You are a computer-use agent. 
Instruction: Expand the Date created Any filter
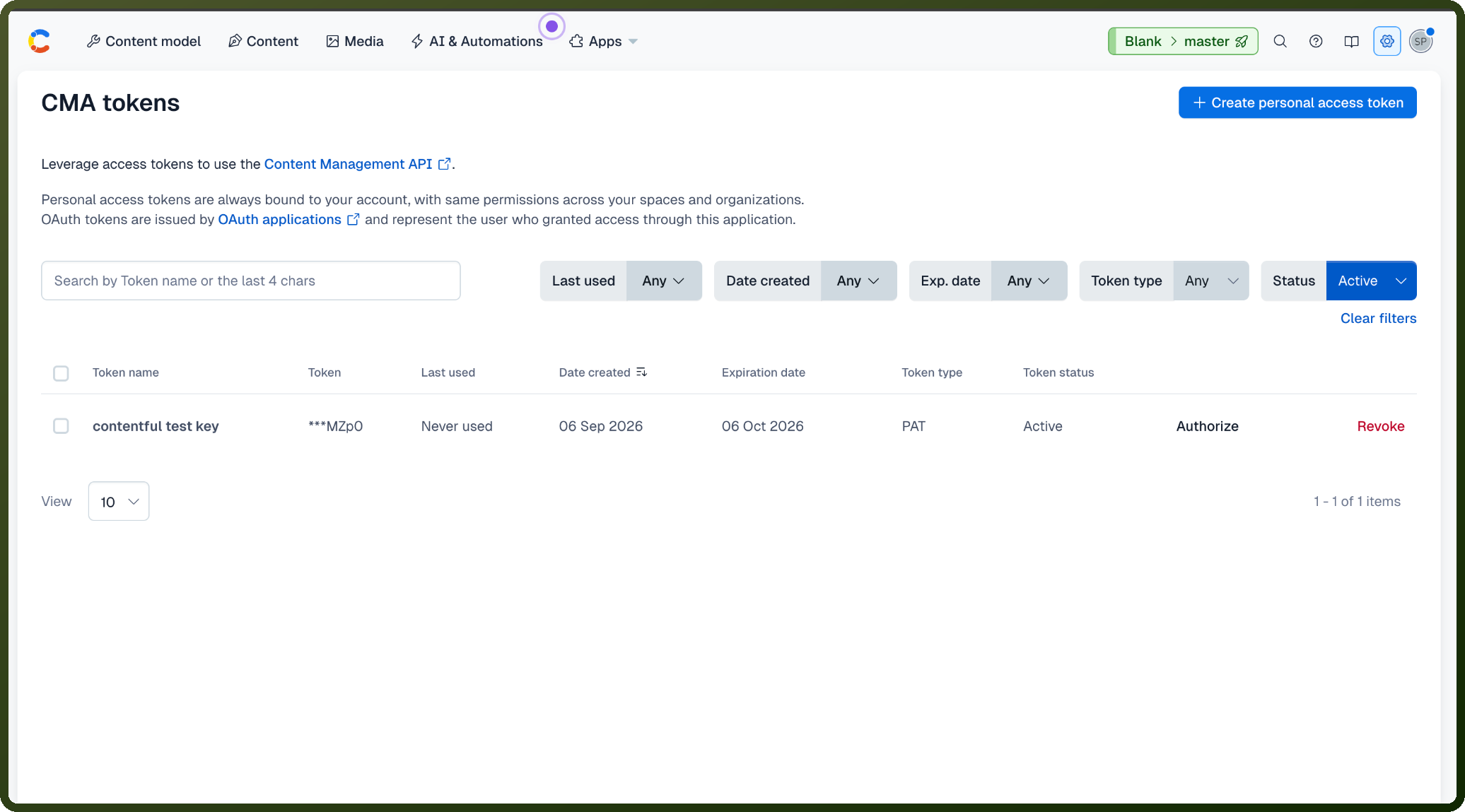pos(858,281)
